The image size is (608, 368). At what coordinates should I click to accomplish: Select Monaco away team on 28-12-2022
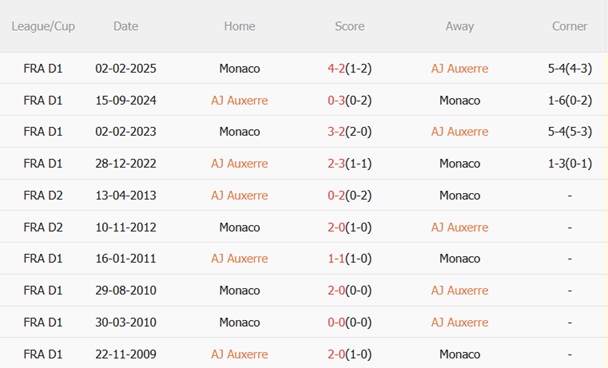click(x=459, y=164)
